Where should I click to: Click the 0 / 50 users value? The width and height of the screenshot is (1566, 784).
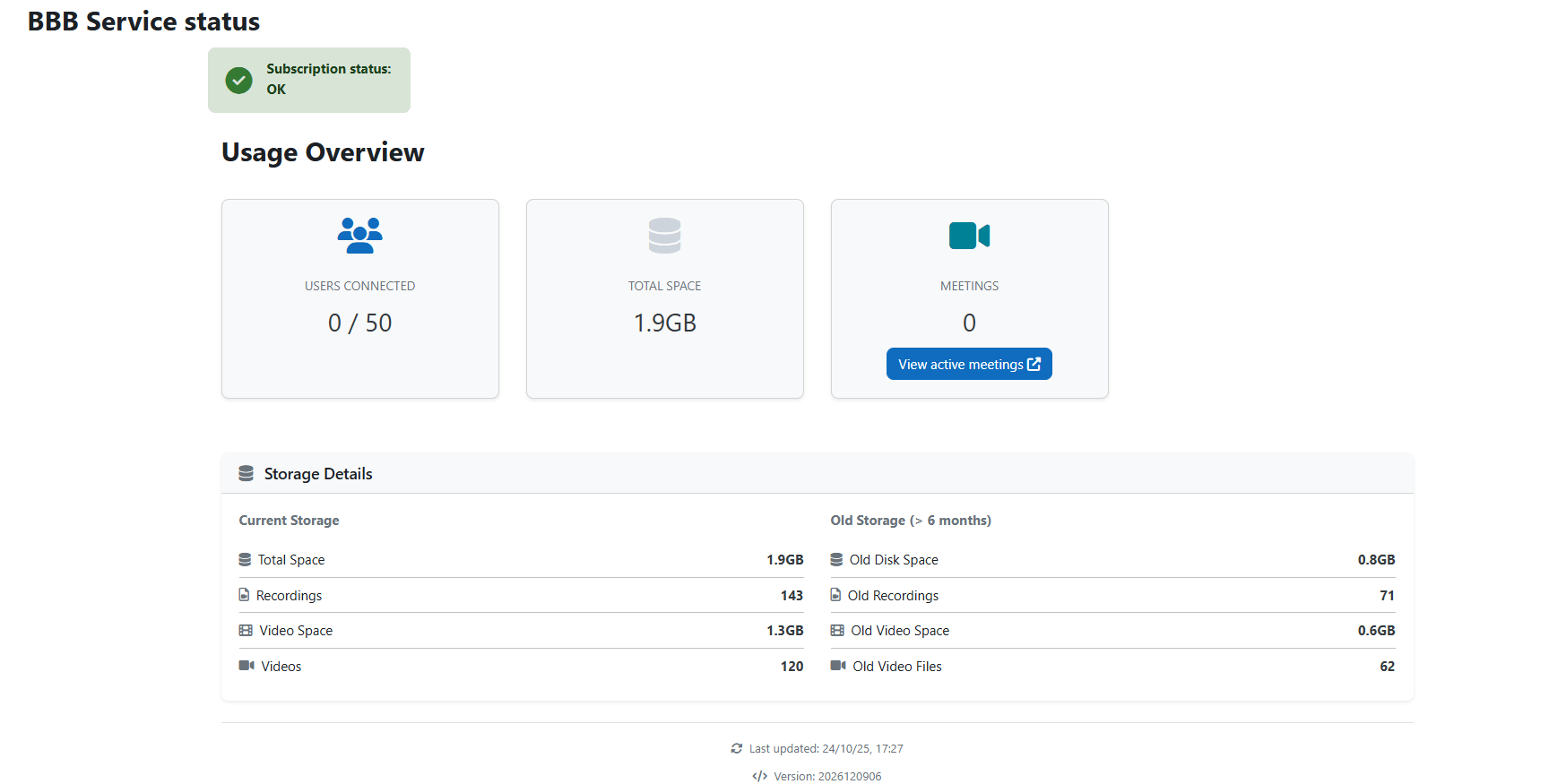(359, 323)
